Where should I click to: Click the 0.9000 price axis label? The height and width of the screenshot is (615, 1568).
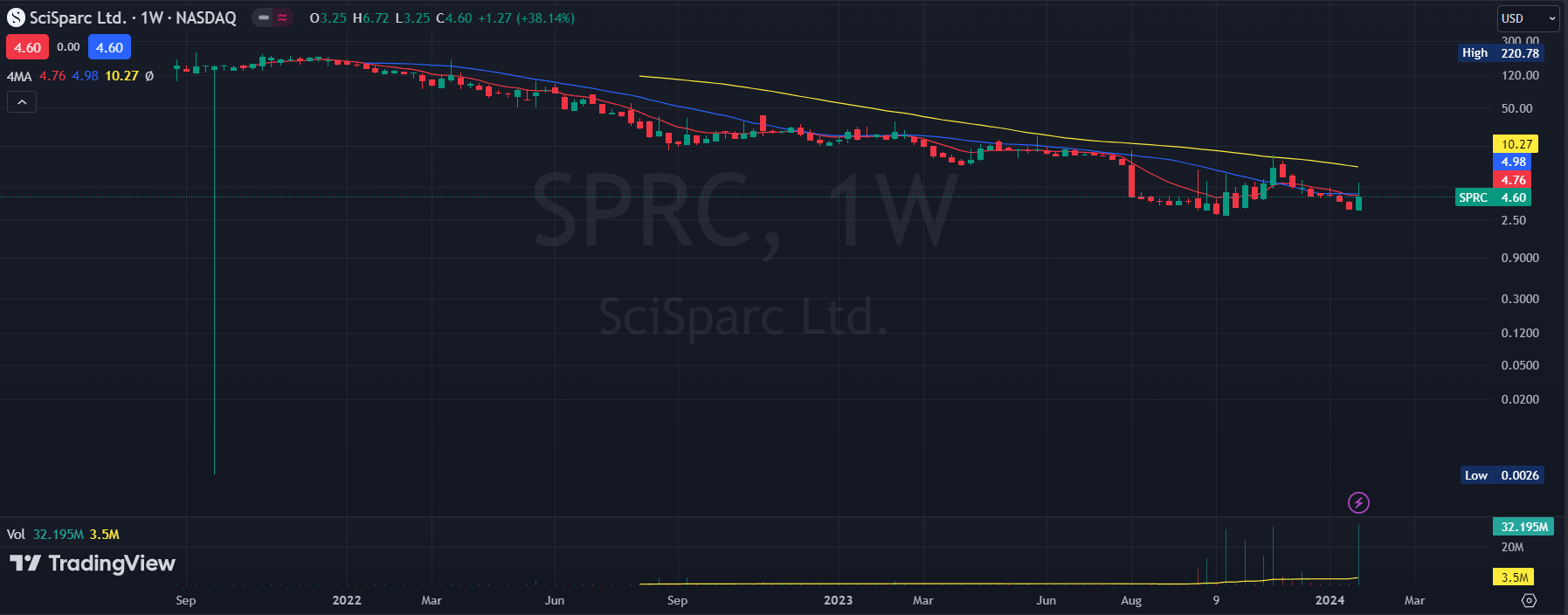1520,258
